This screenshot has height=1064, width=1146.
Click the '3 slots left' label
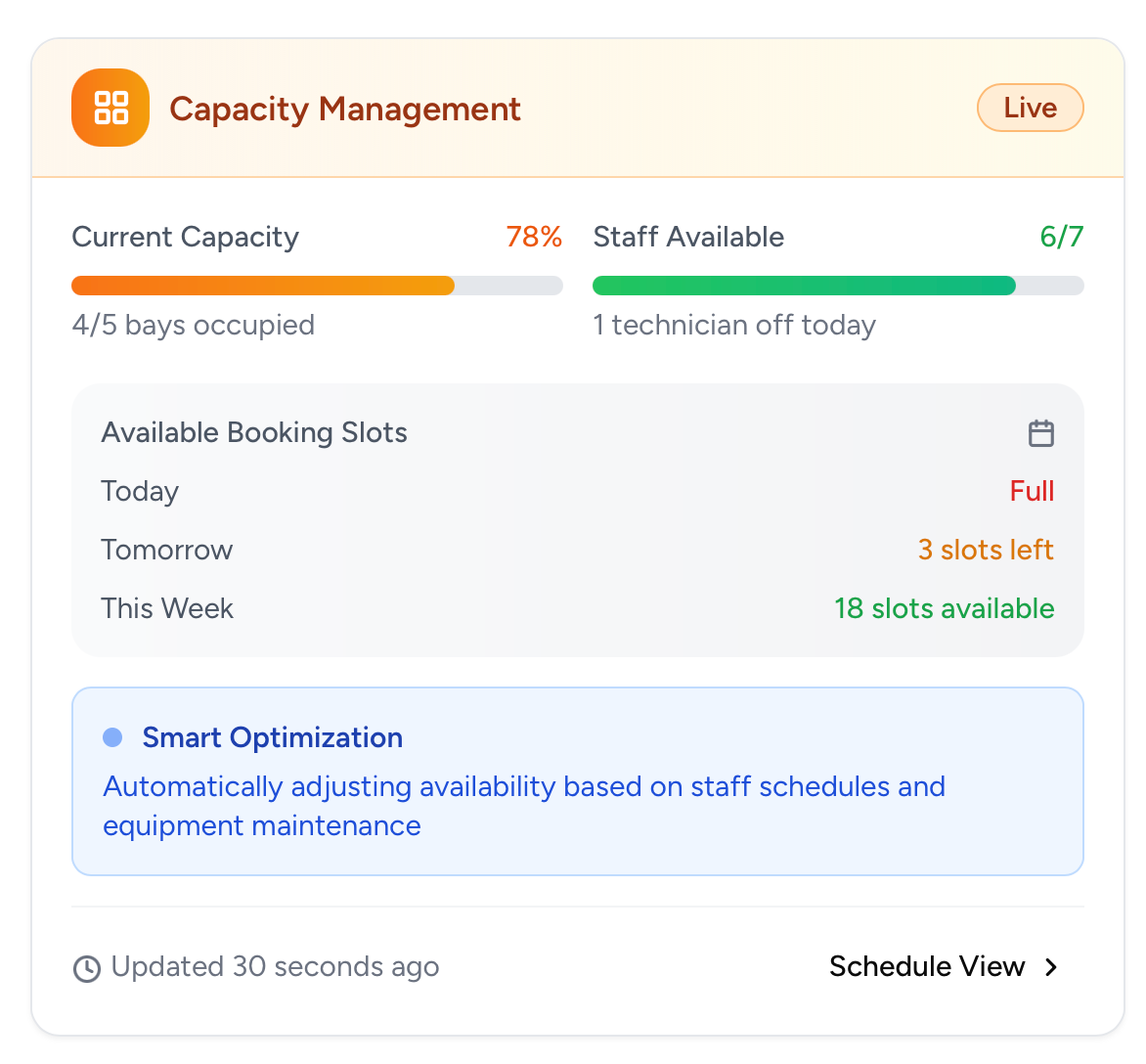click(x=986, y=550)
